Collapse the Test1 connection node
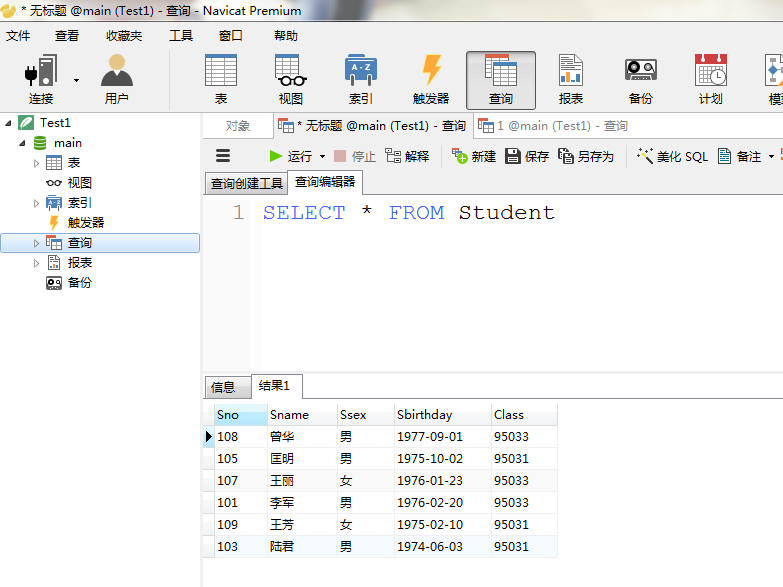 [x=8, y=123]
